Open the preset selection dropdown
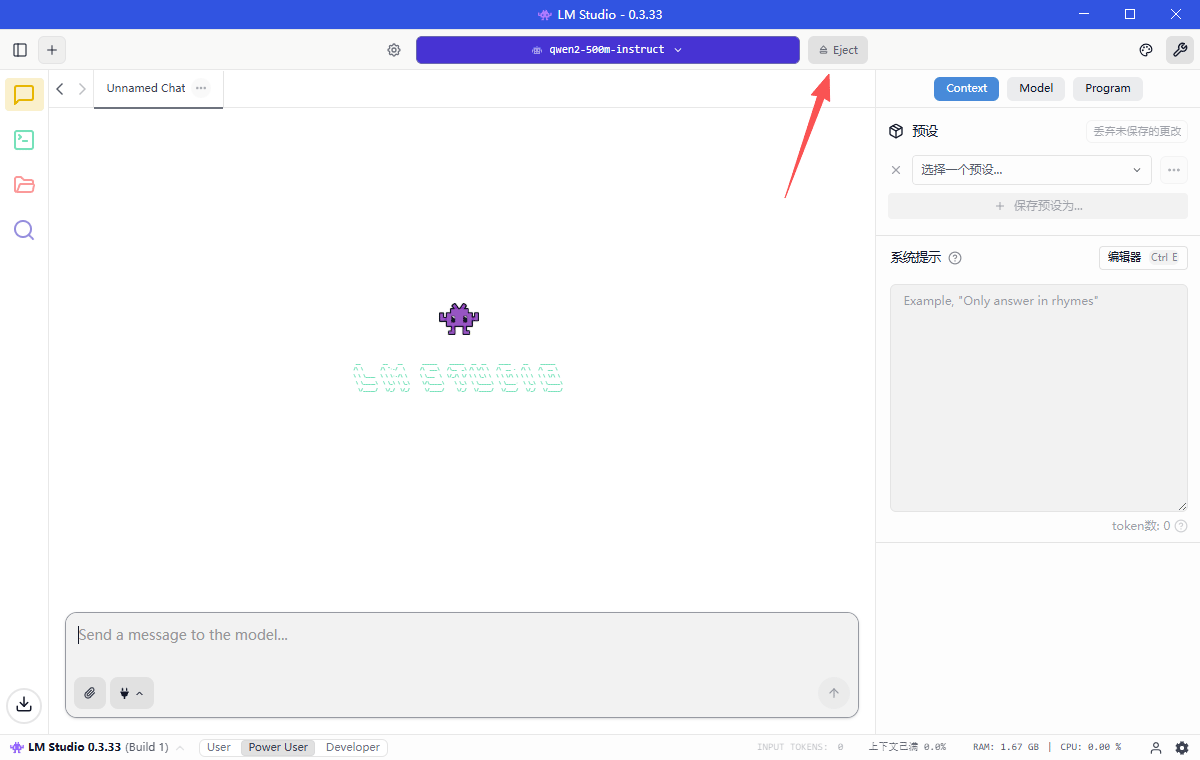The image size is (1200, 760). (1031, 170)
